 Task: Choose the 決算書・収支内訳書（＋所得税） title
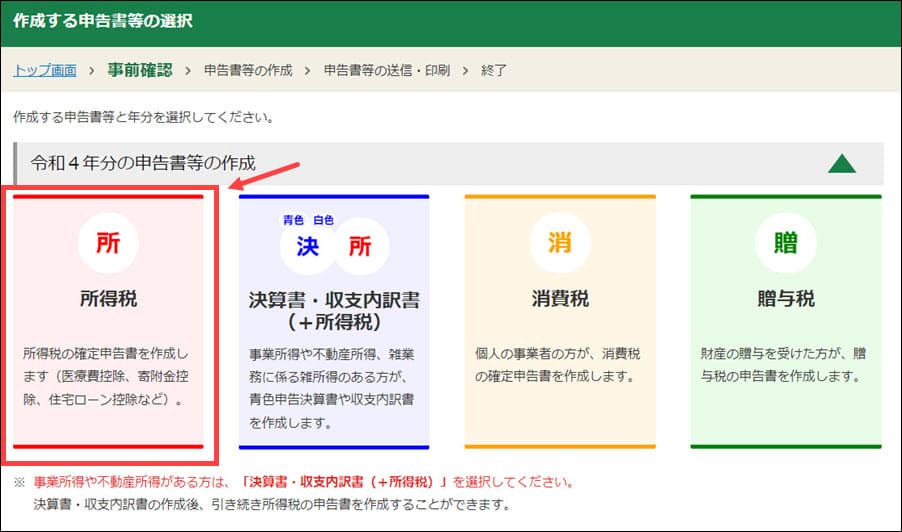(333, 310)
